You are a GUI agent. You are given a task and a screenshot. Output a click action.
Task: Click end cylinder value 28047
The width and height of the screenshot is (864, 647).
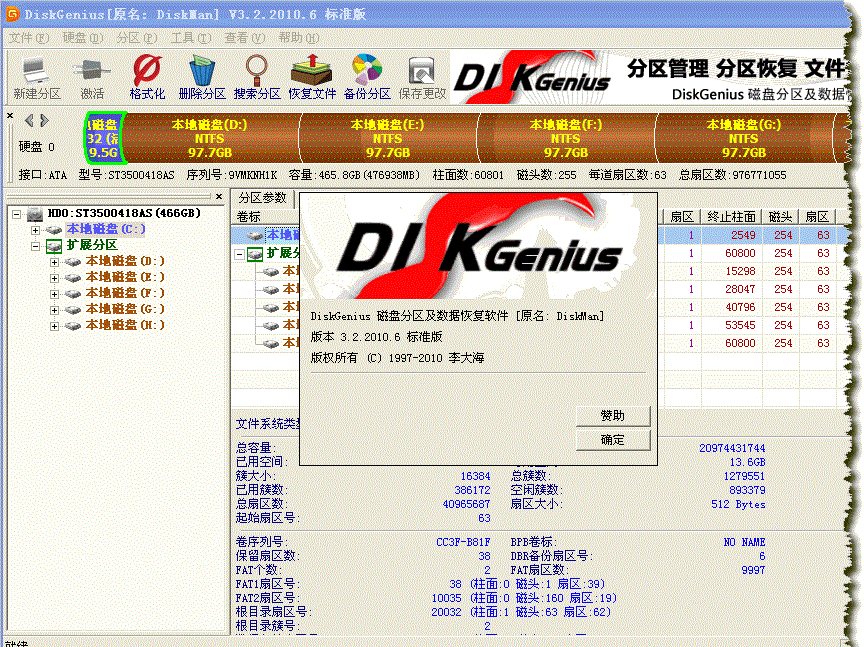point(740,289)
